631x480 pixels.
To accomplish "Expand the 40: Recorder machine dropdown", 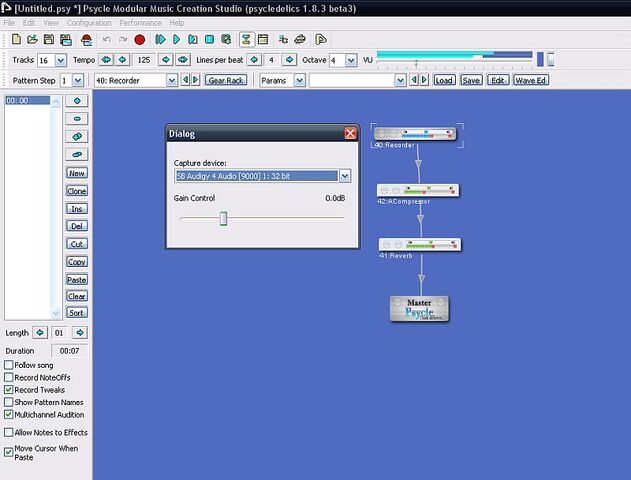I will coord(172,80).
